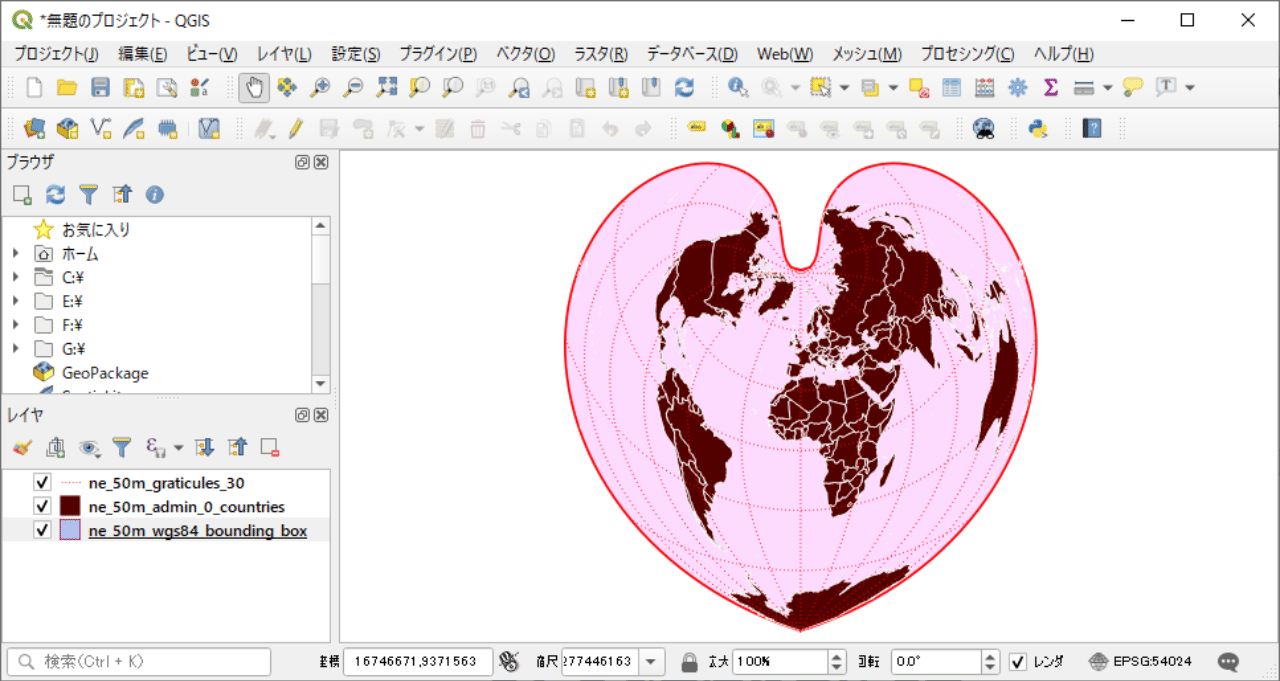Screen dimensions: 1280x681
Task: Click the search locator field
Action: point(139,662)
